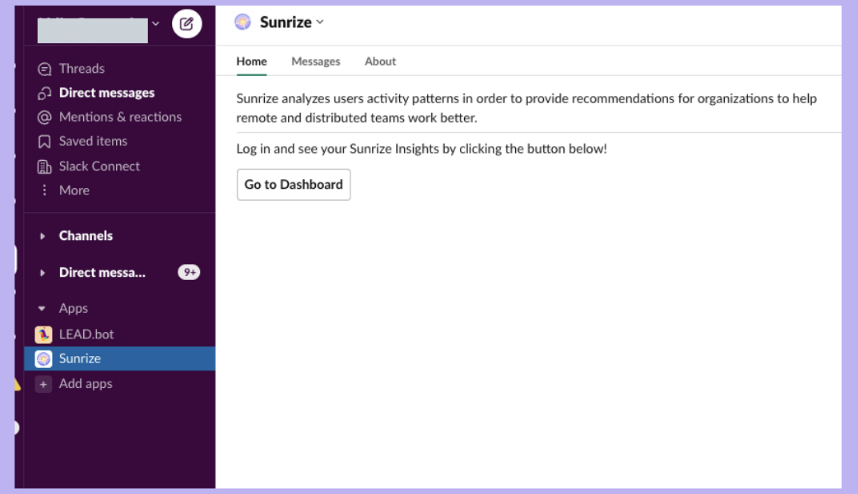
Task: Open the Slack Connect label
Action: [100, 166]
